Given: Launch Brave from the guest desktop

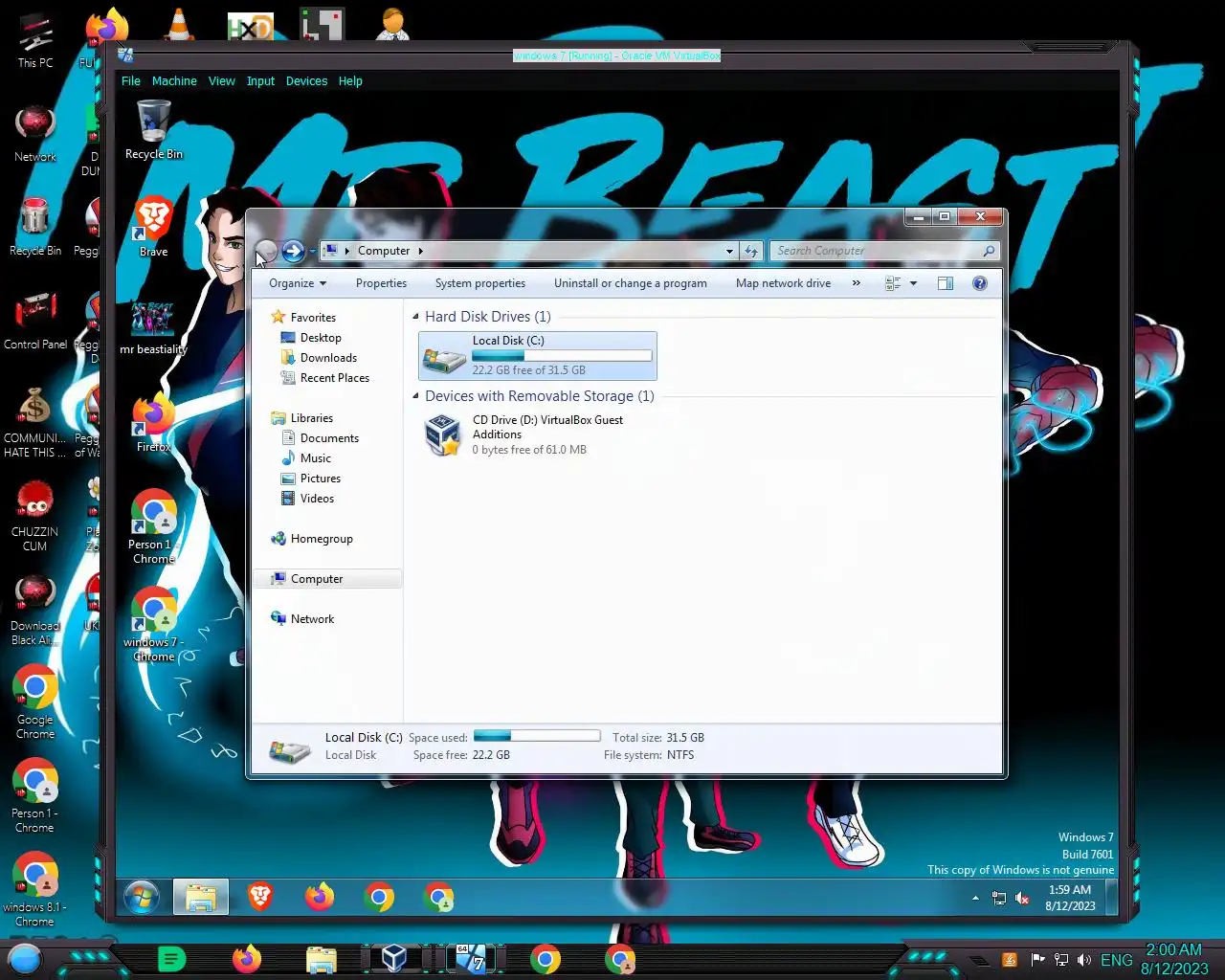Looking at the screenshot, I should tap(153, 228).
